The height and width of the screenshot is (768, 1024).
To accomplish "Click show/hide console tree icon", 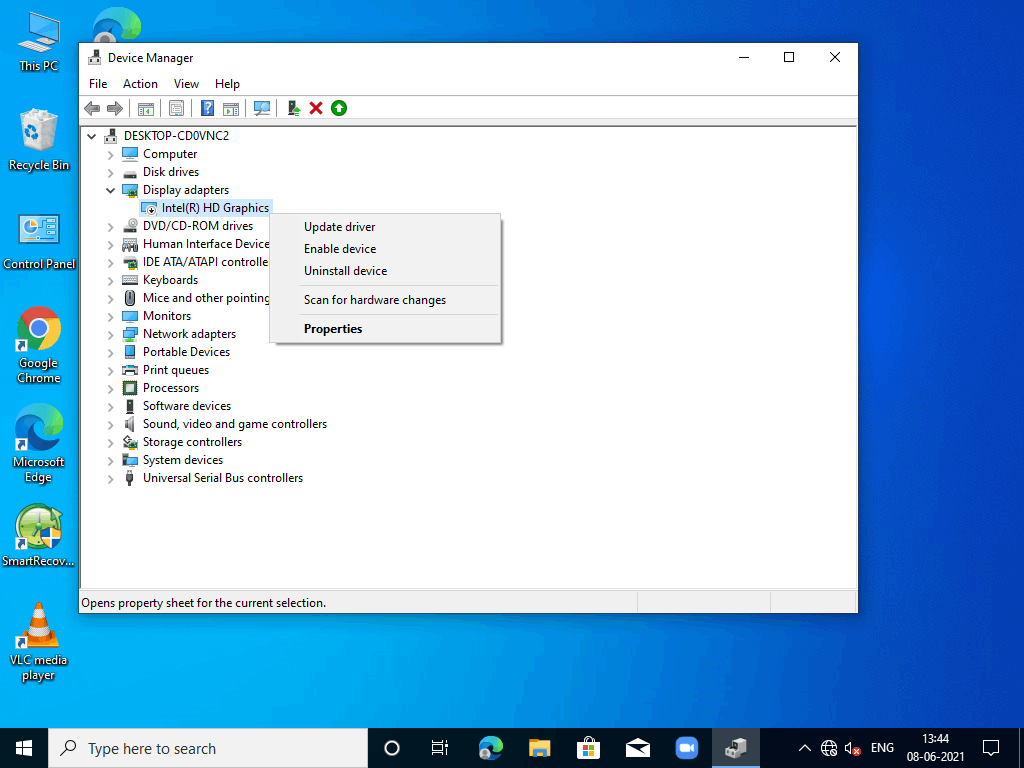I will click(x=146, y=108).
